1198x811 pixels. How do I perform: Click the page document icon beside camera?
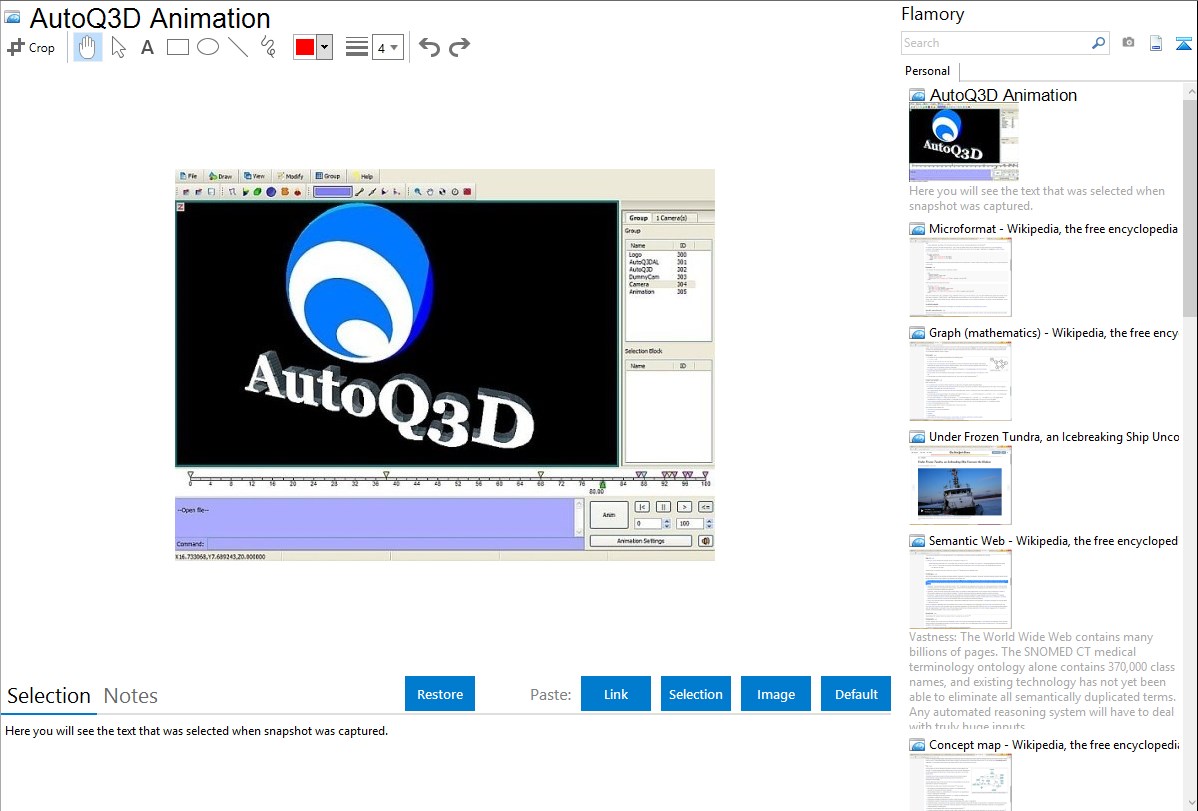pyautogui.click(x=1156, y=43)
